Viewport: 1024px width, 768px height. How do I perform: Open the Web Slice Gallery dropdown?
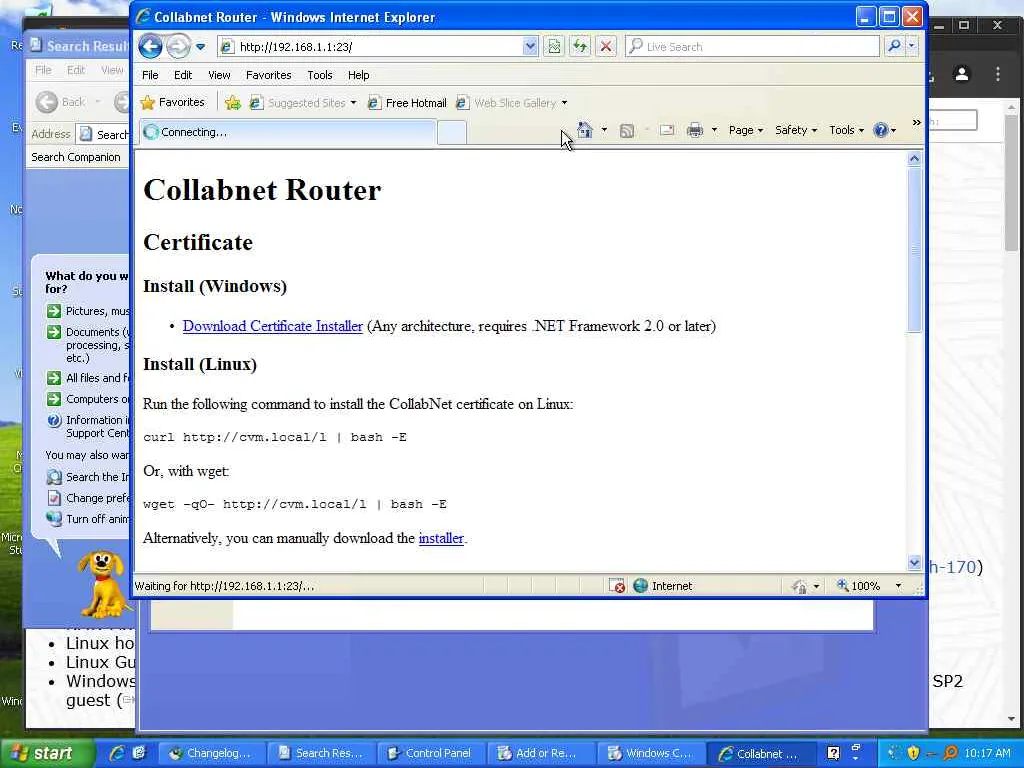(x=512, y=103)
